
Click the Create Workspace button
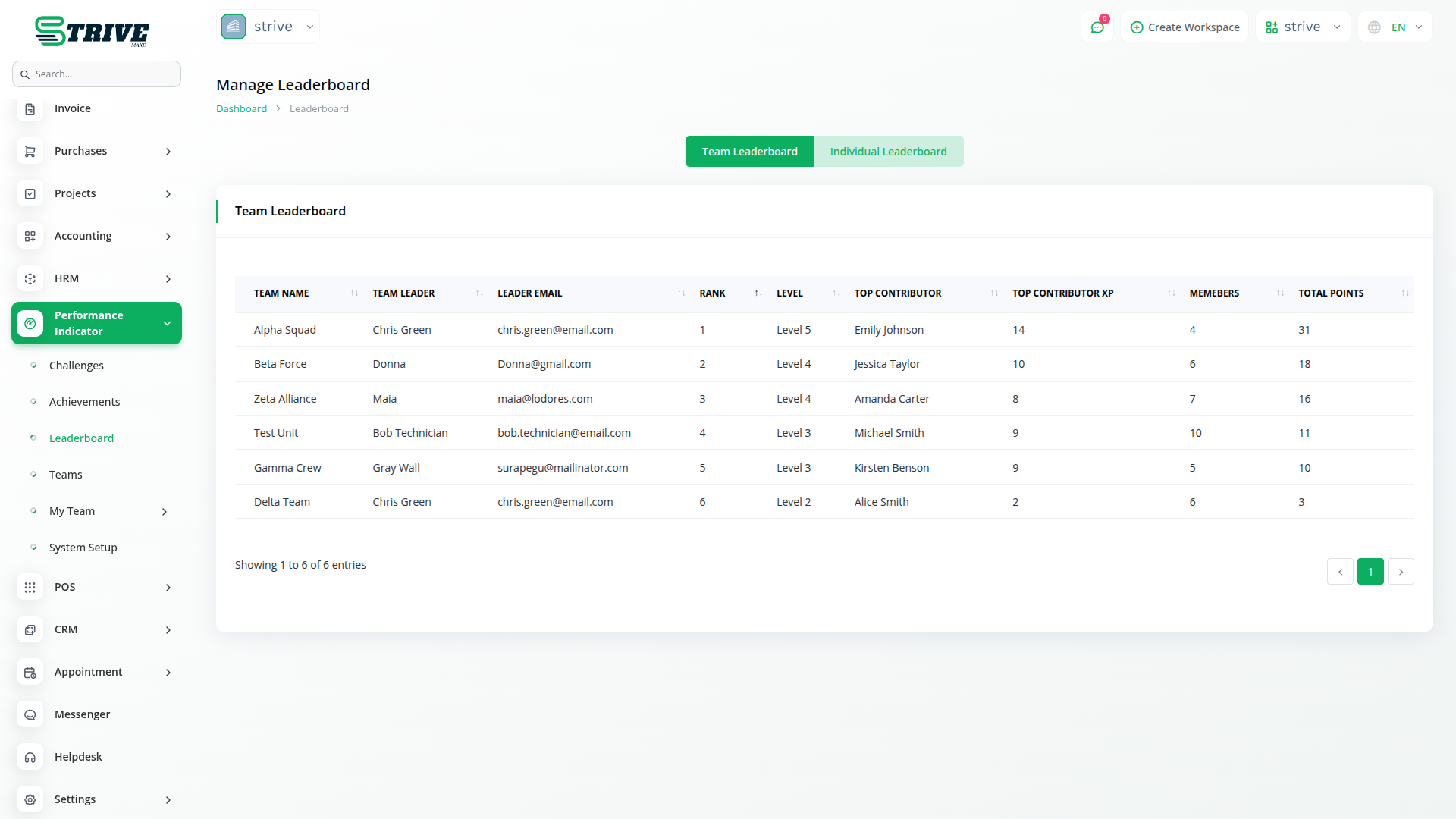[1185, 27]
